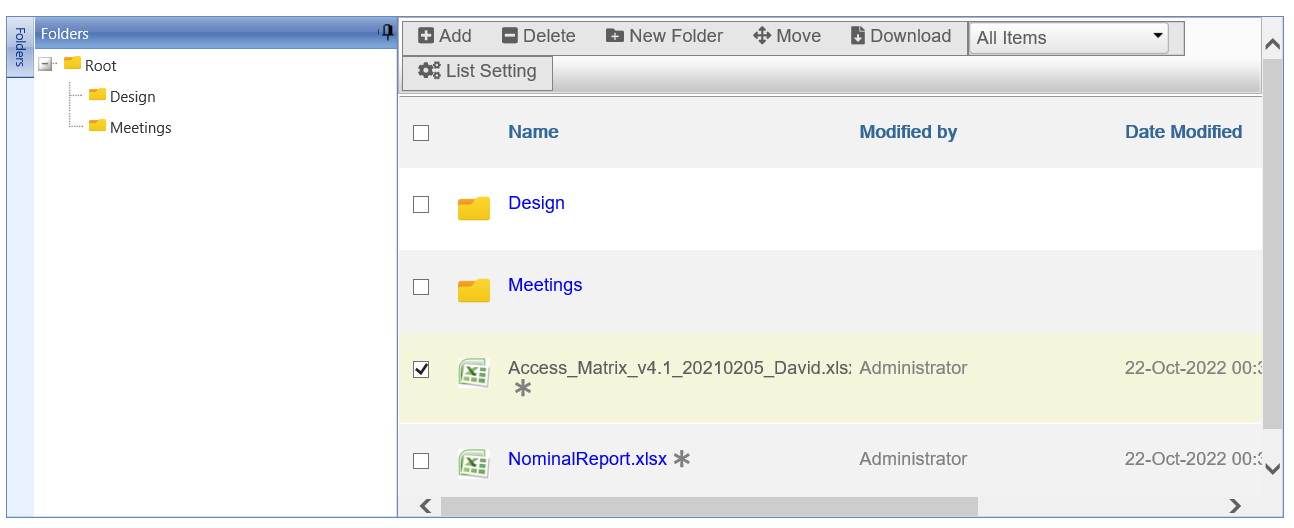Click the Design folder icon in tree
This screenshot has width=1294, height=528.
(97, 94)
